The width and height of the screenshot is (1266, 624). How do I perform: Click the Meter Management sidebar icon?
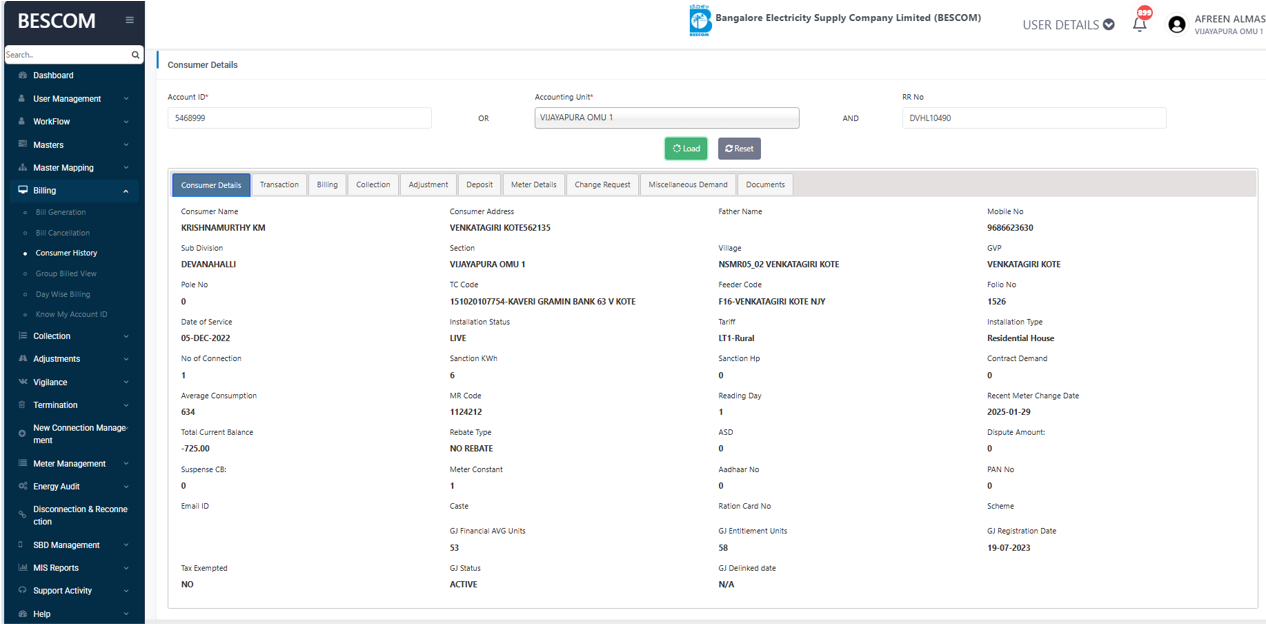coord(22,463)
